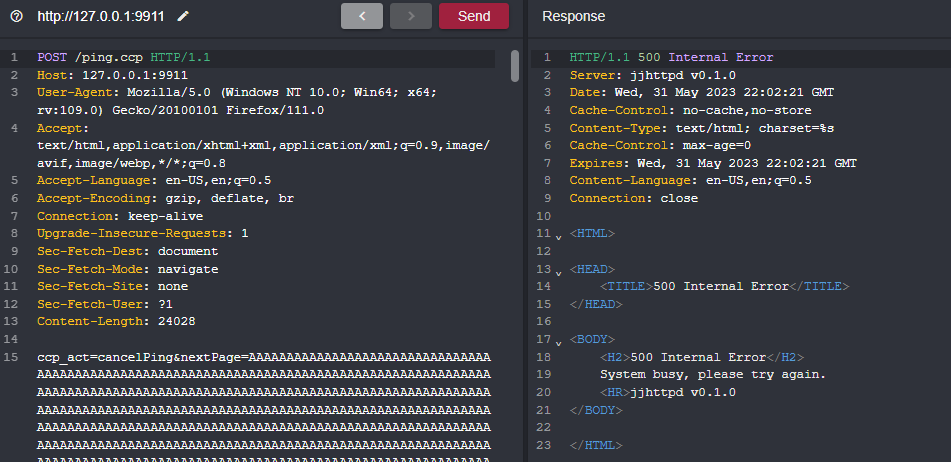The image size is (951, 462).
Task: Click the Cache-Control: max-age=0 header
Action: pos(660,146)
